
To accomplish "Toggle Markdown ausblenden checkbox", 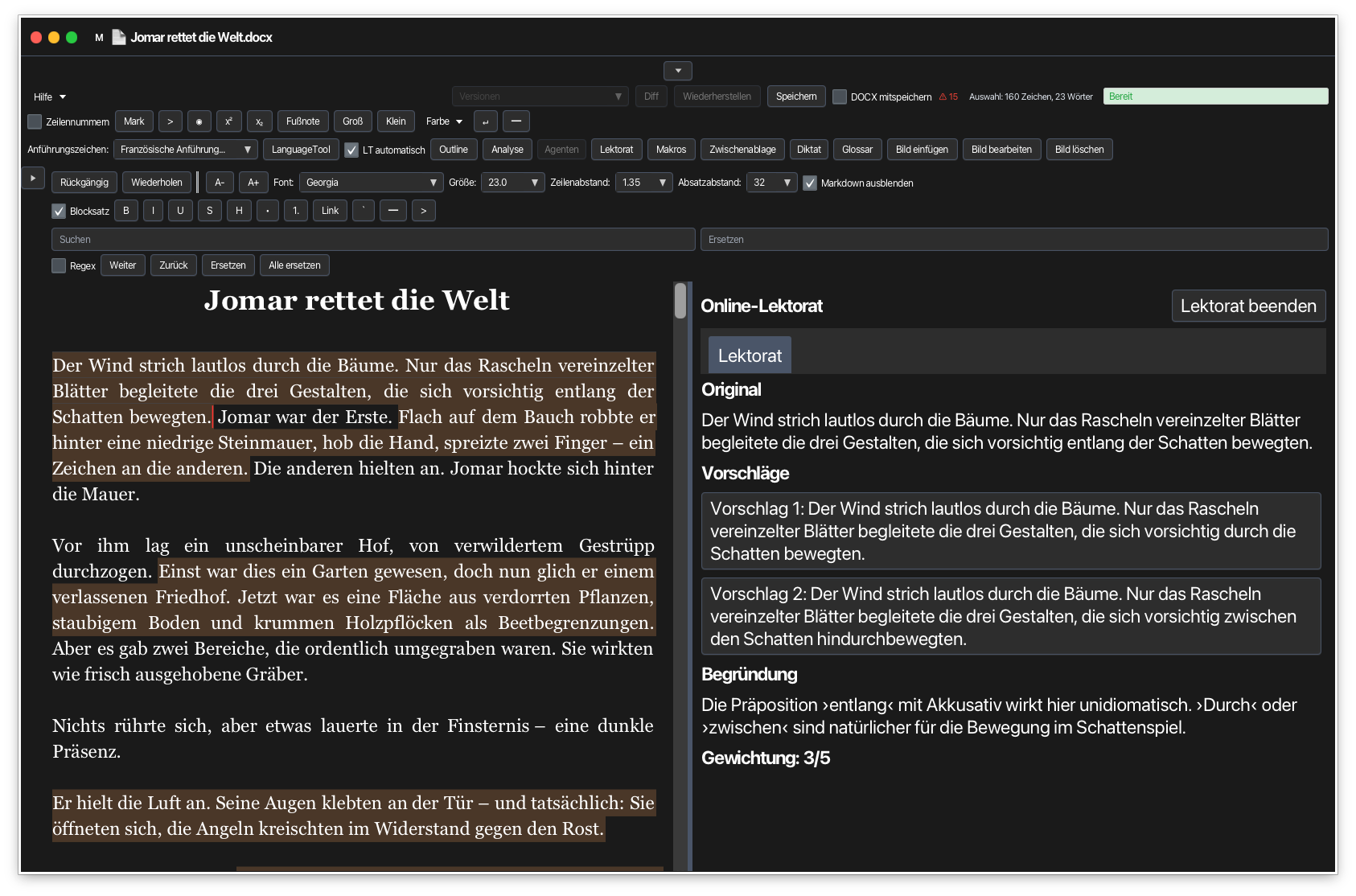I will click(810, 183).
